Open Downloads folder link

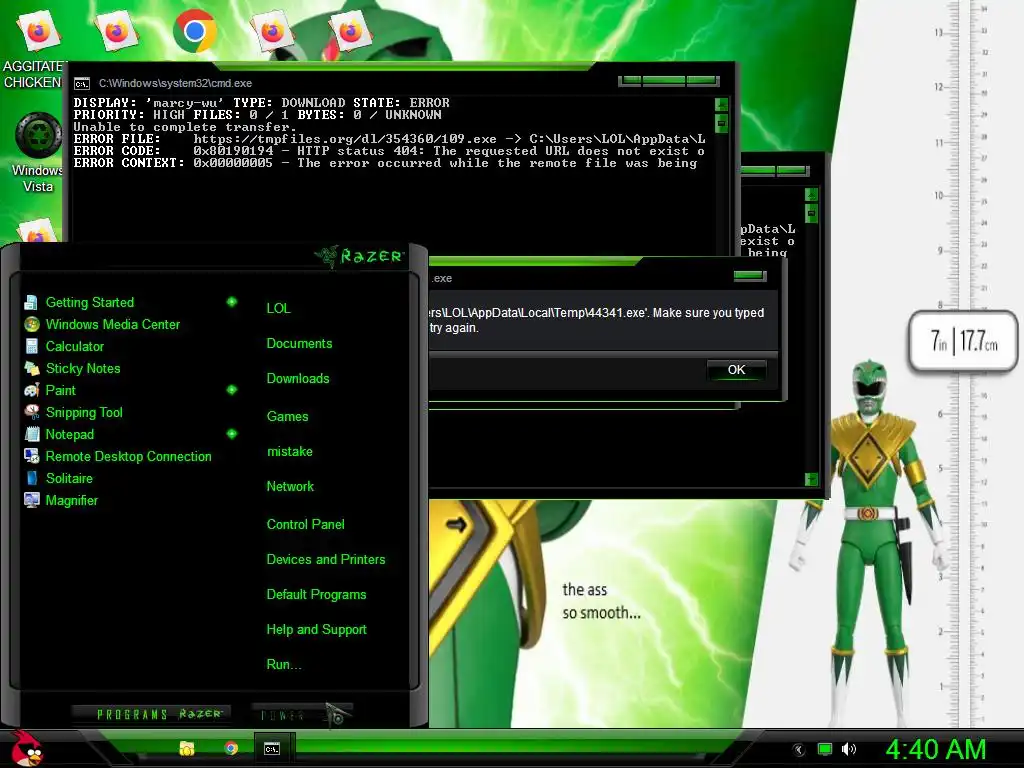[x=298, y=379]
